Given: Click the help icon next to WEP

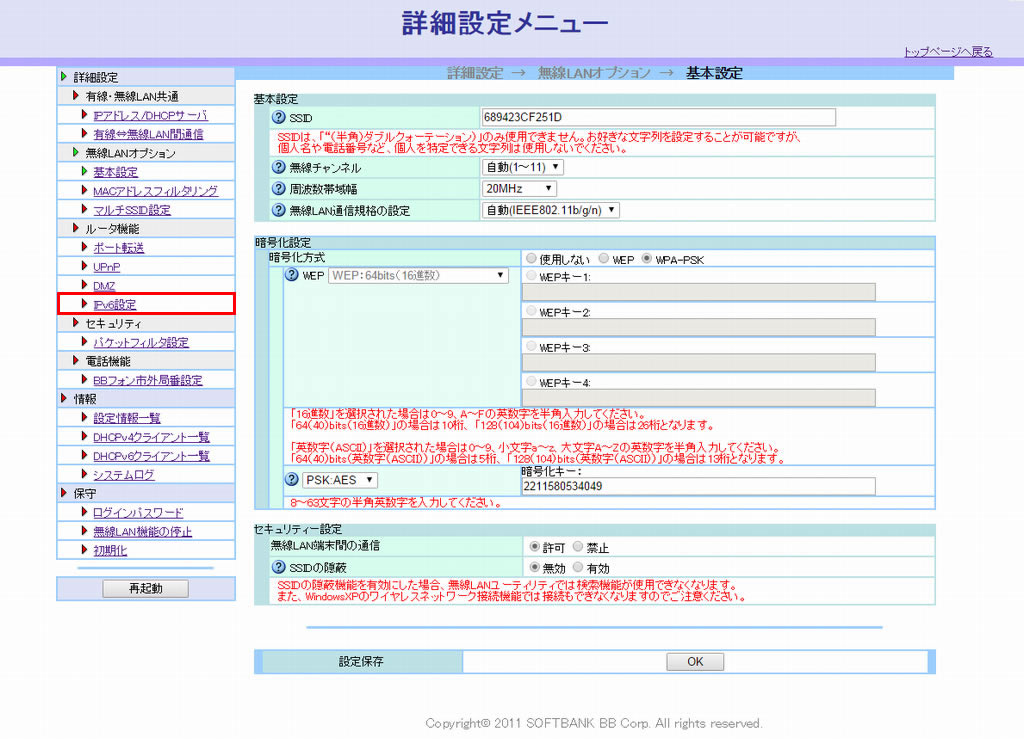Looking at the screenshot, I should point(292,276).
